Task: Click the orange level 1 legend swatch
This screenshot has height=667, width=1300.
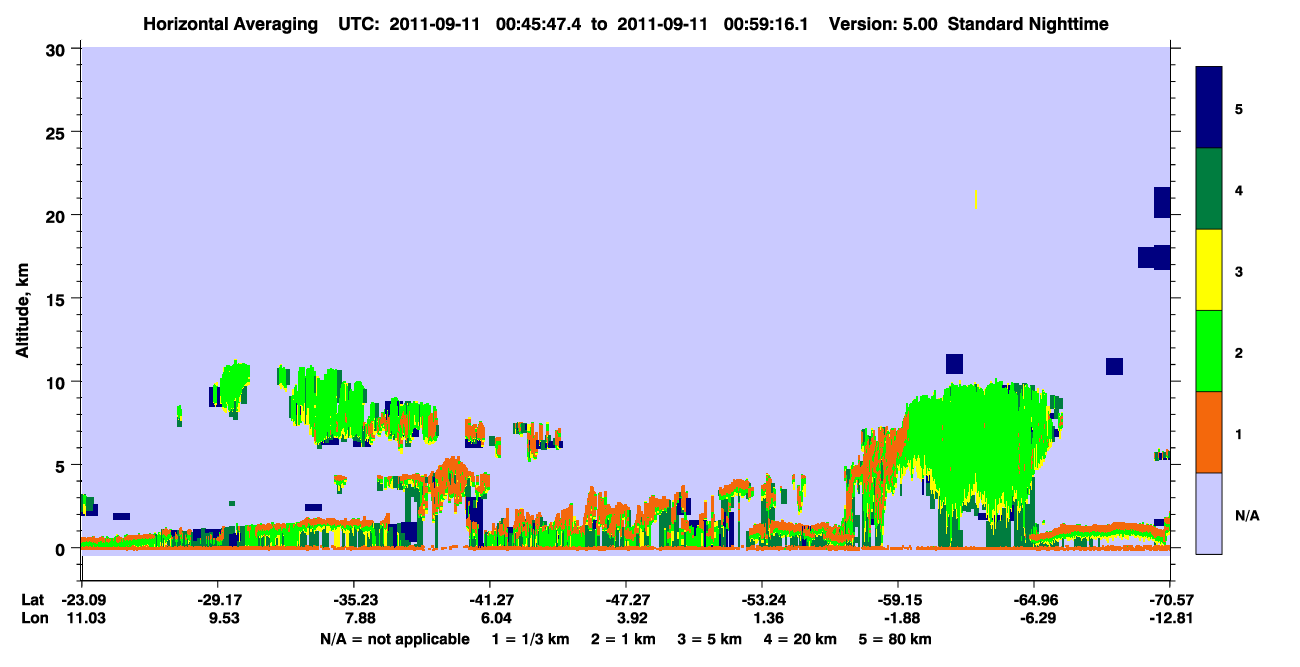Action: (1209, 432)
